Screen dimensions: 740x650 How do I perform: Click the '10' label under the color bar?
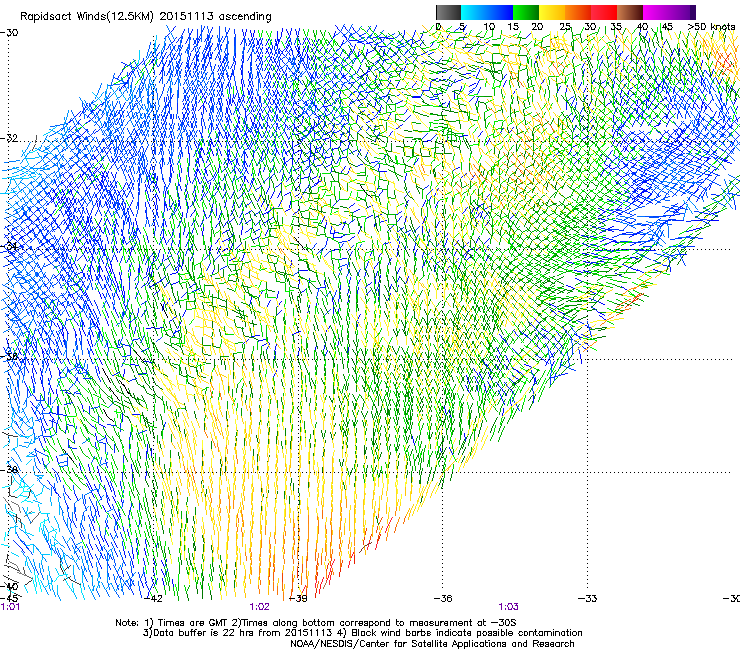coord(489,27)
